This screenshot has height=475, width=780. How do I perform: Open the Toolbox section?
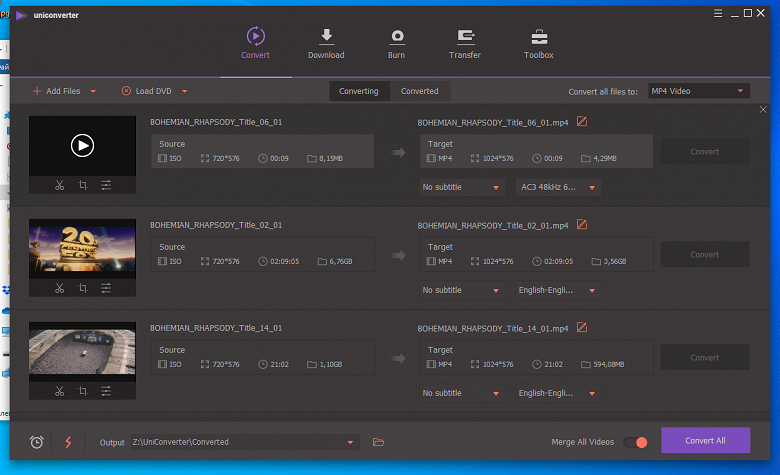tap(538, 43)
